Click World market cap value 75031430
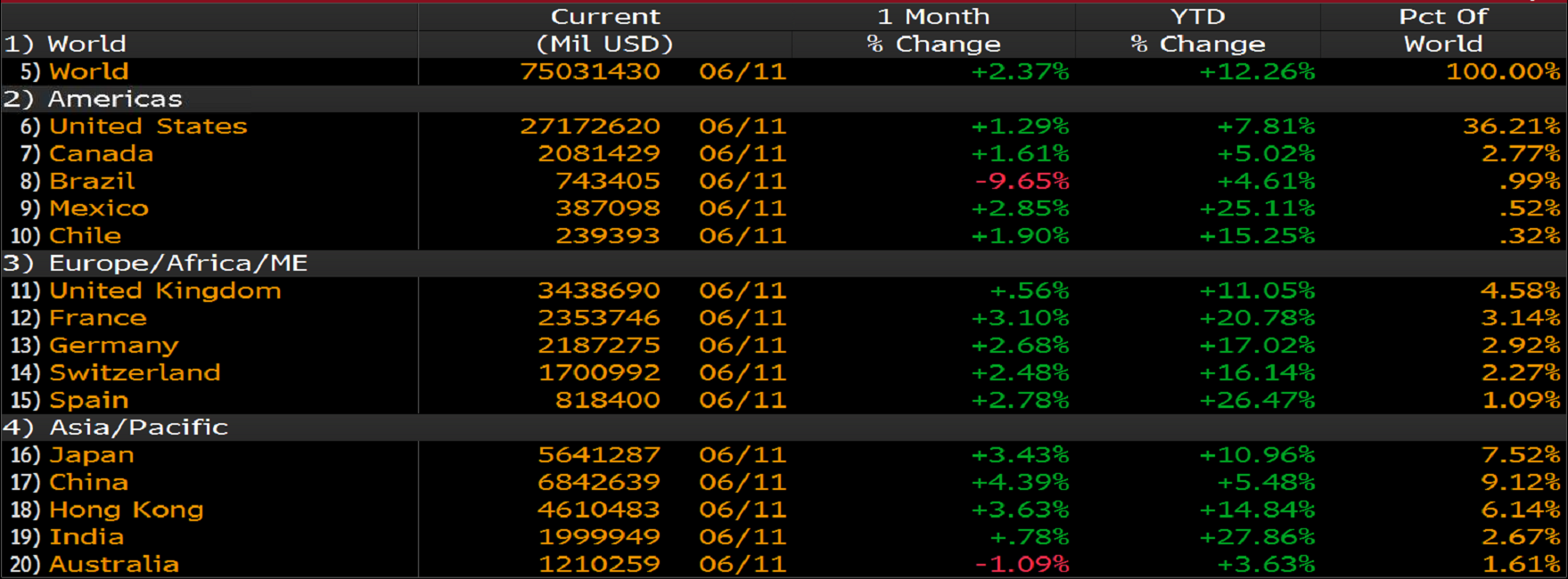 590,71
